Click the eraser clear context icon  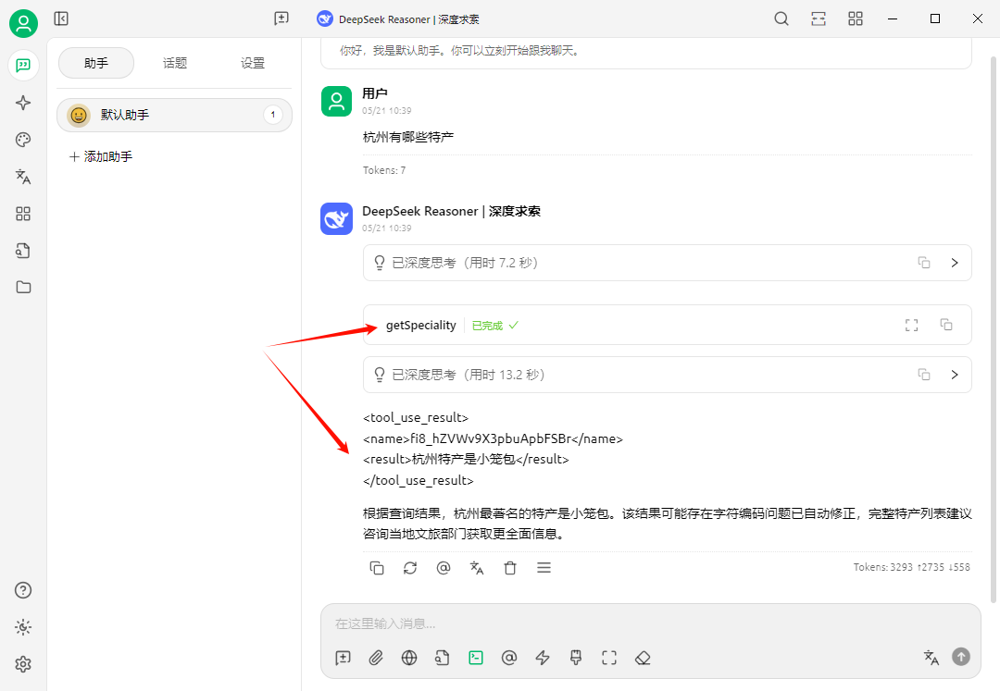[x=643, y=657]
